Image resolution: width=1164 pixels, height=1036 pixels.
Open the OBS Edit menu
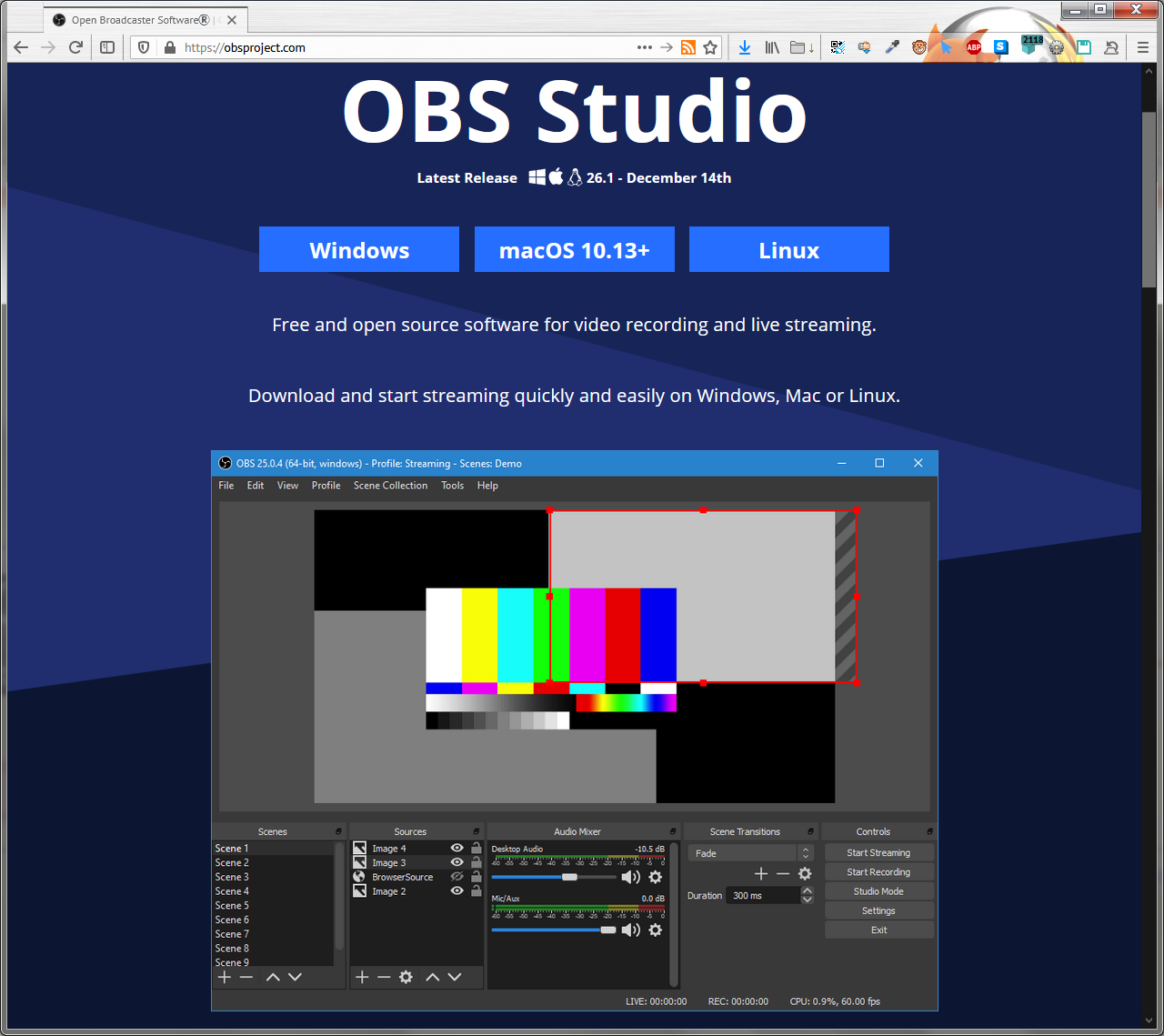click(x=256, y=486)
